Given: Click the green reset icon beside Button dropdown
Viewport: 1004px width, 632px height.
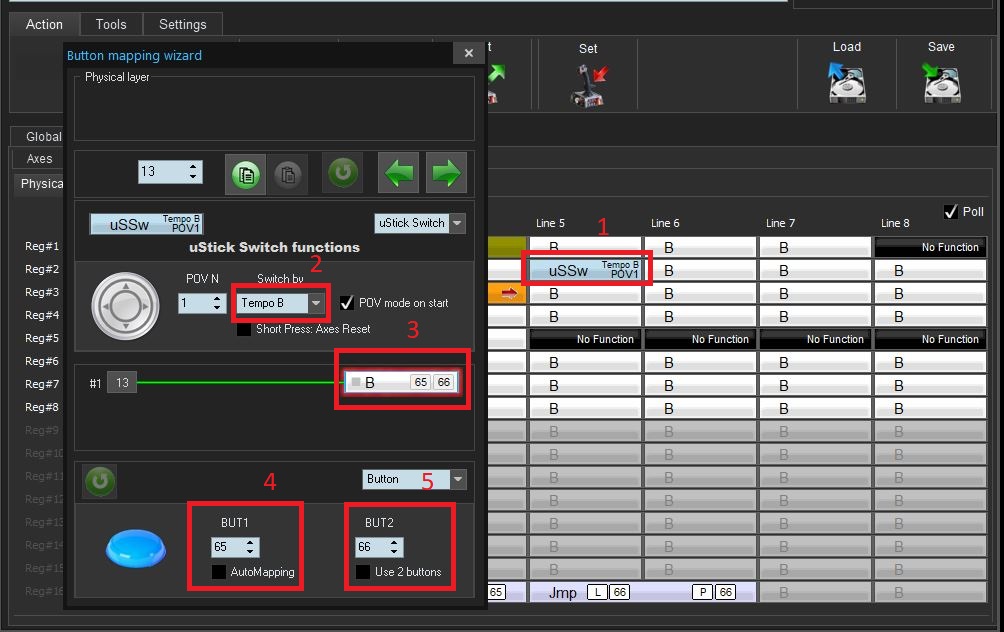Looking at the screenshot, I should pyautogui.click(x=98, y=481).
